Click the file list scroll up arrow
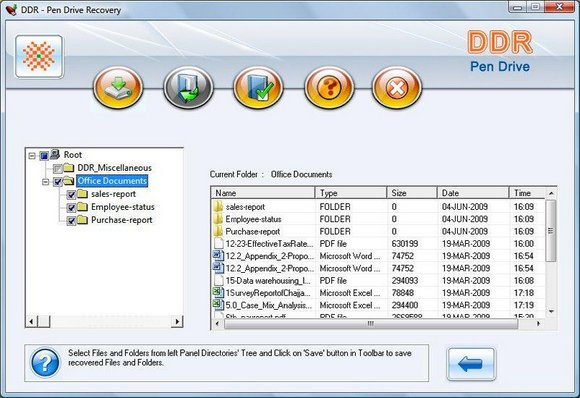 [x=551, y=193]
